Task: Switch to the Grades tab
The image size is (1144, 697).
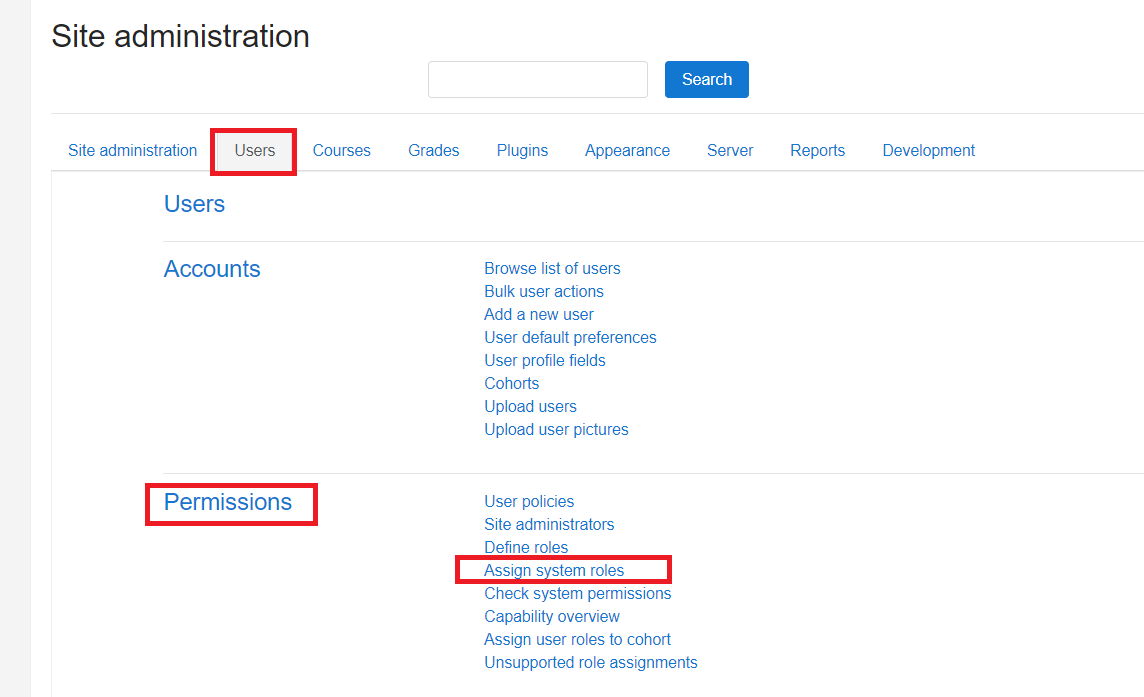Action: pyautogui.click(x=433, y=150)
